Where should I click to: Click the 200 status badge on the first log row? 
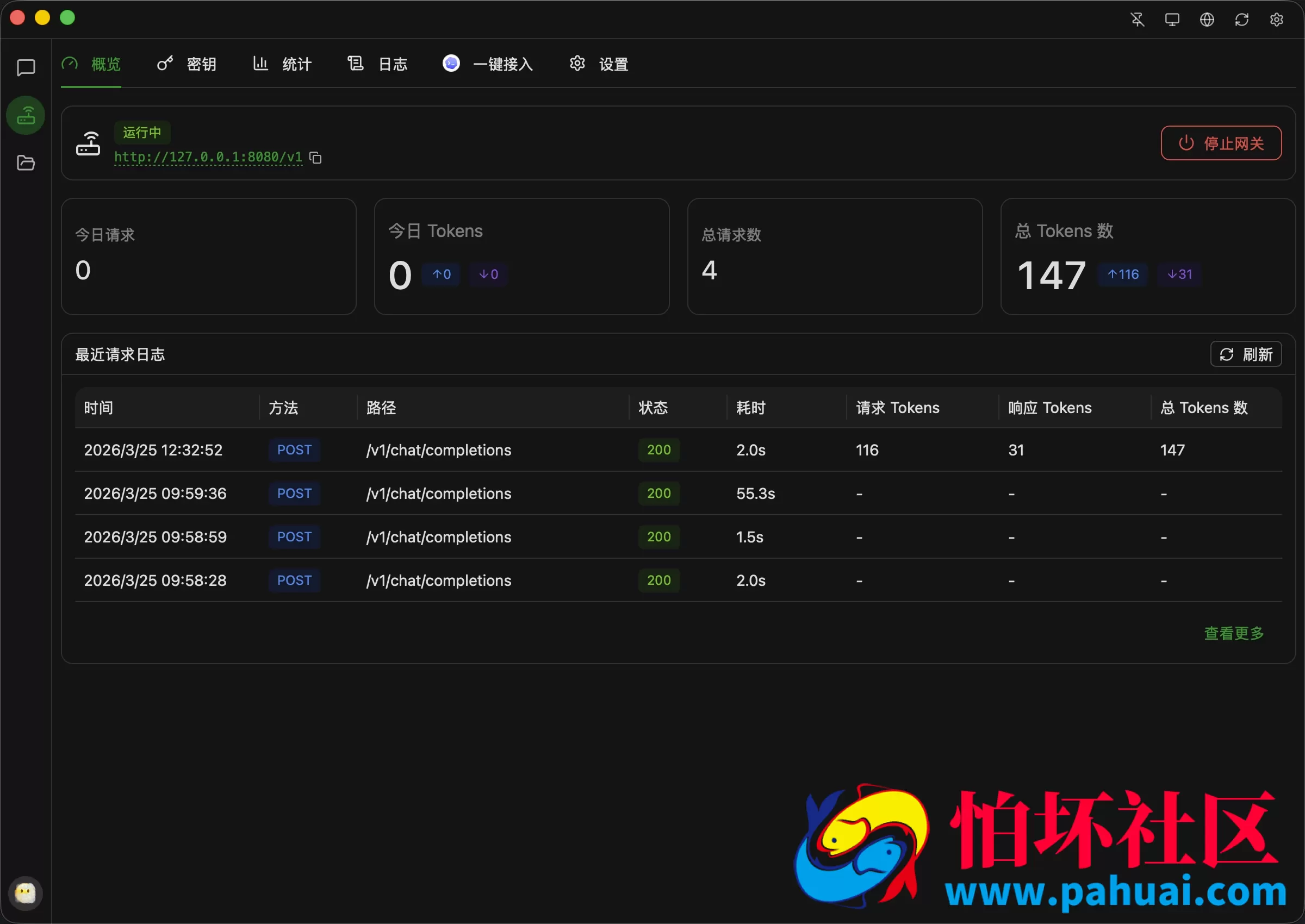pos(658,449)
